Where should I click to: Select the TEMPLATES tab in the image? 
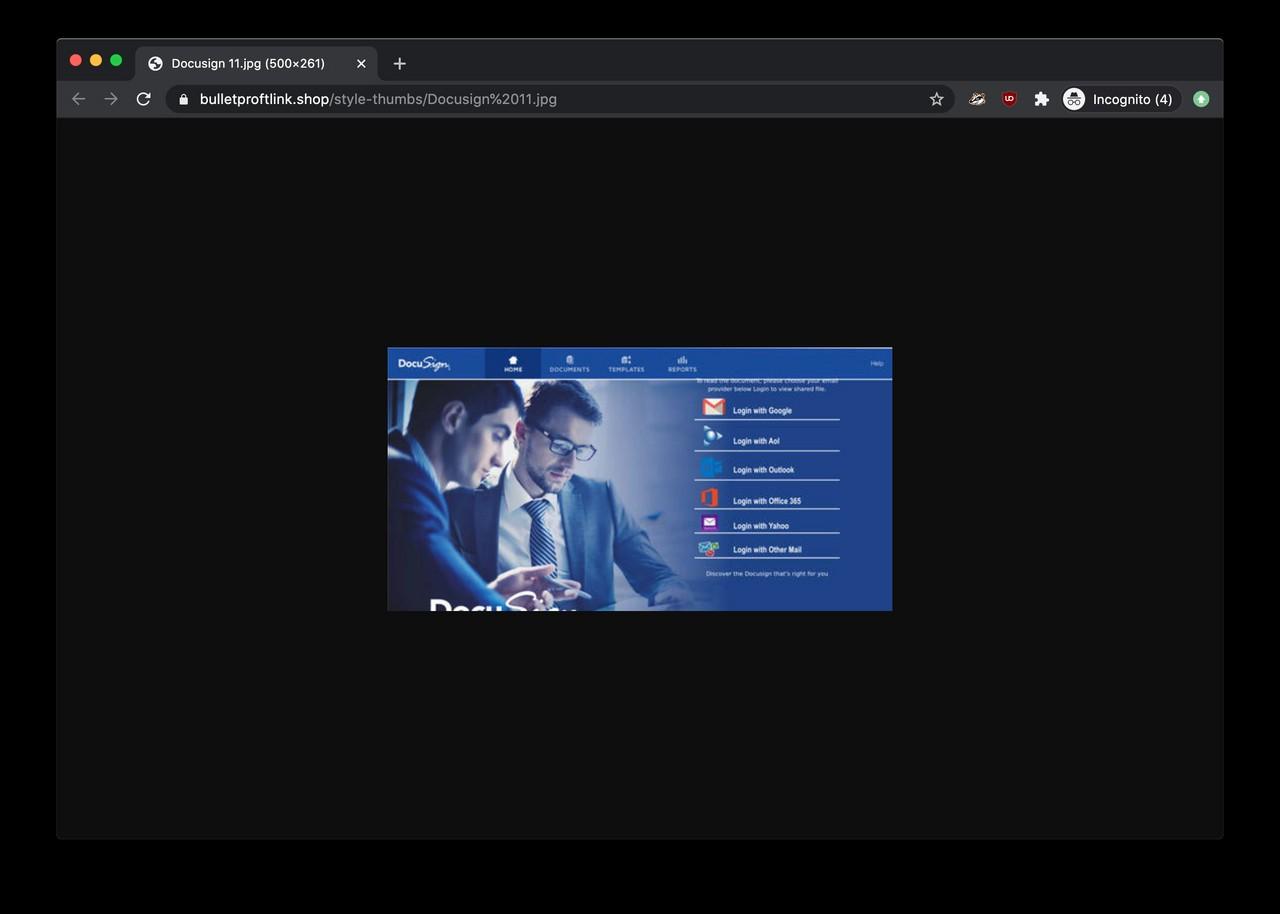[x=626, y=364]
